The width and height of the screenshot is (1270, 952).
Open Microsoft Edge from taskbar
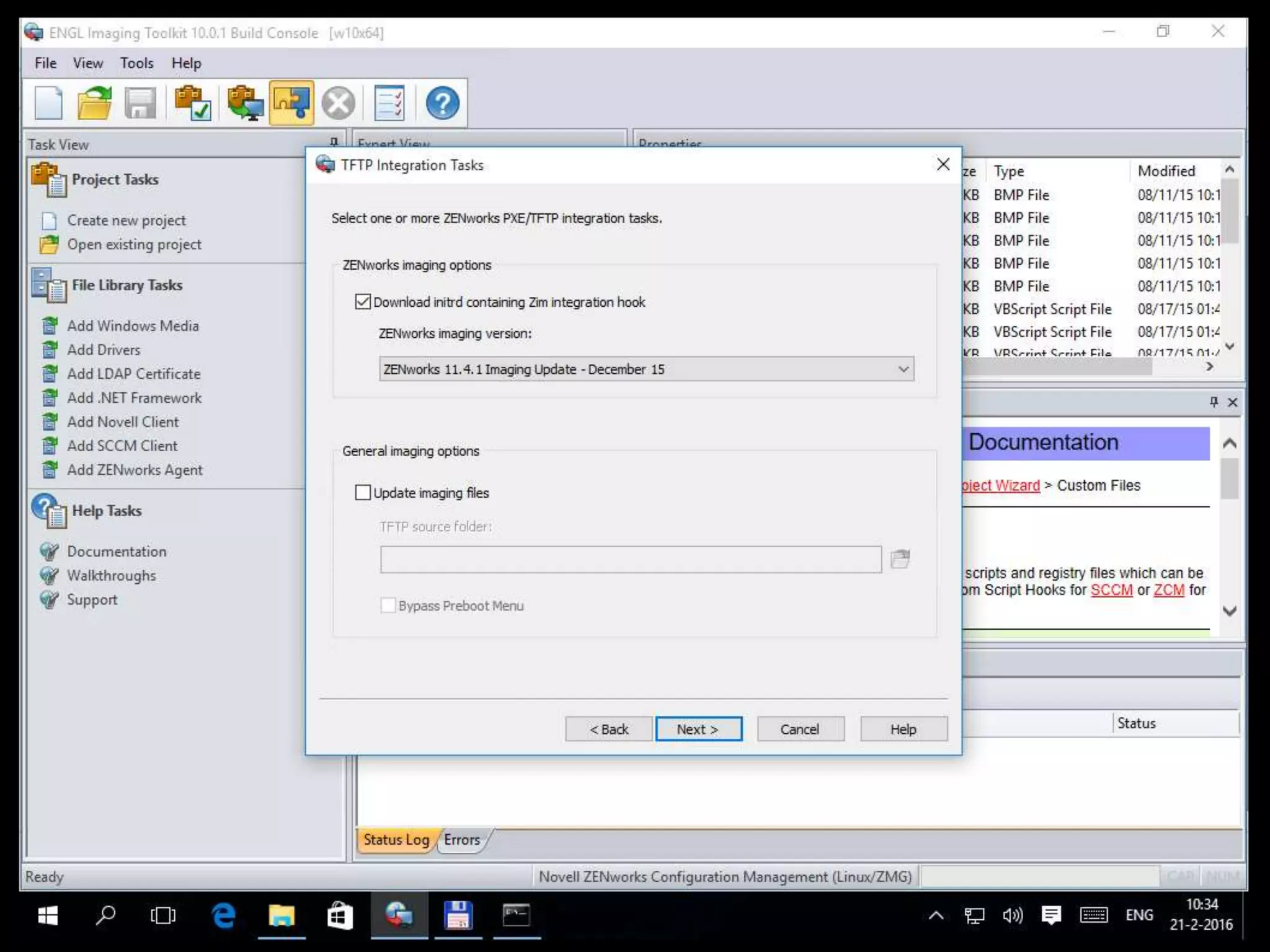[x=223, y=915]
